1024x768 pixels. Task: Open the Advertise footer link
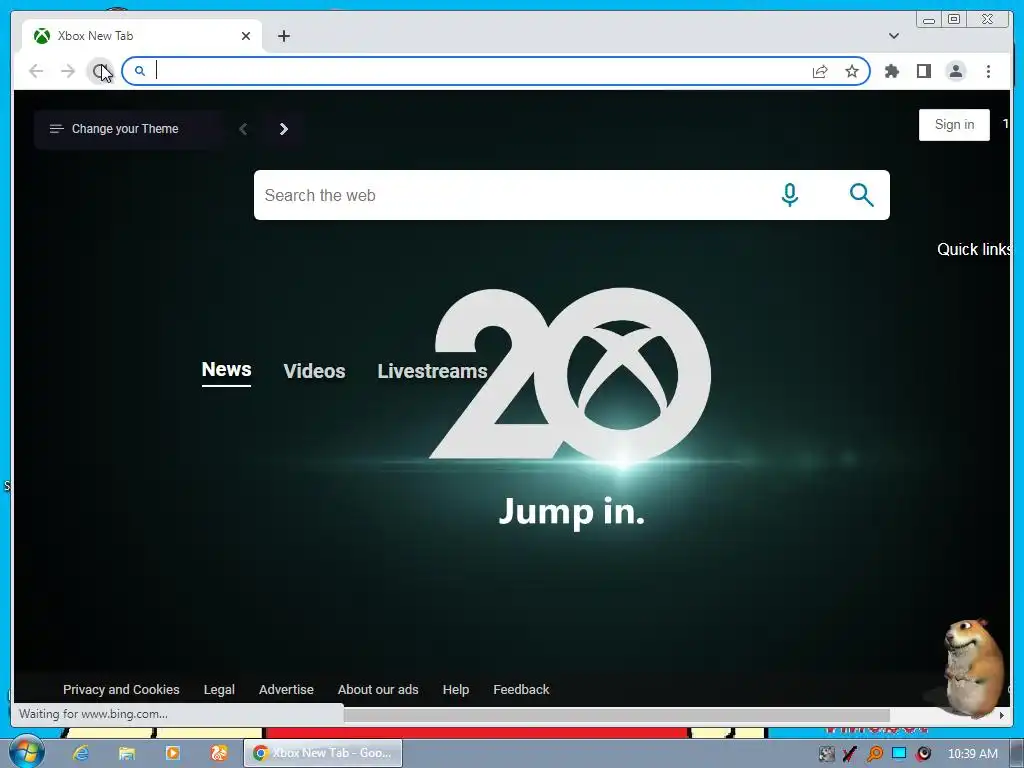point(286,690)
